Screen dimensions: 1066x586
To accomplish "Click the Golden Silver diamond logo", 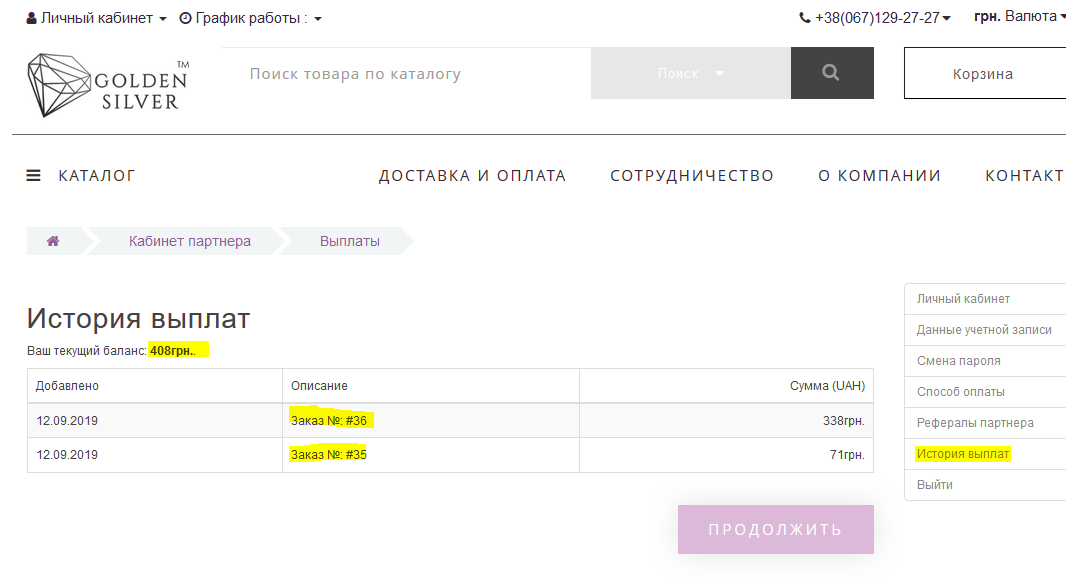I will (x=107, y=85).
